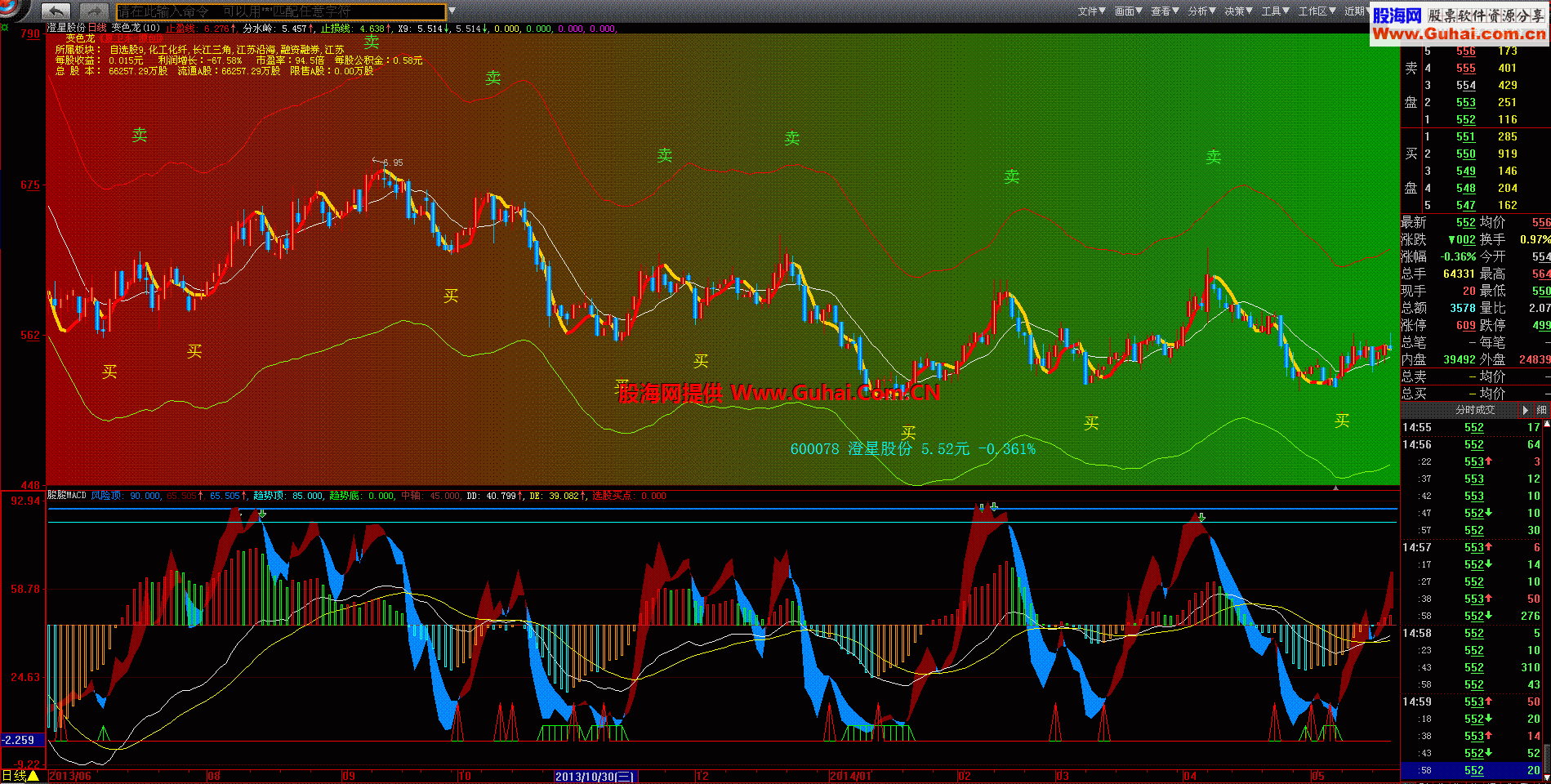Viewport: 1551px width, 784px height.
Task: Click the small gear marker above 790
Action: click(5, 28)
